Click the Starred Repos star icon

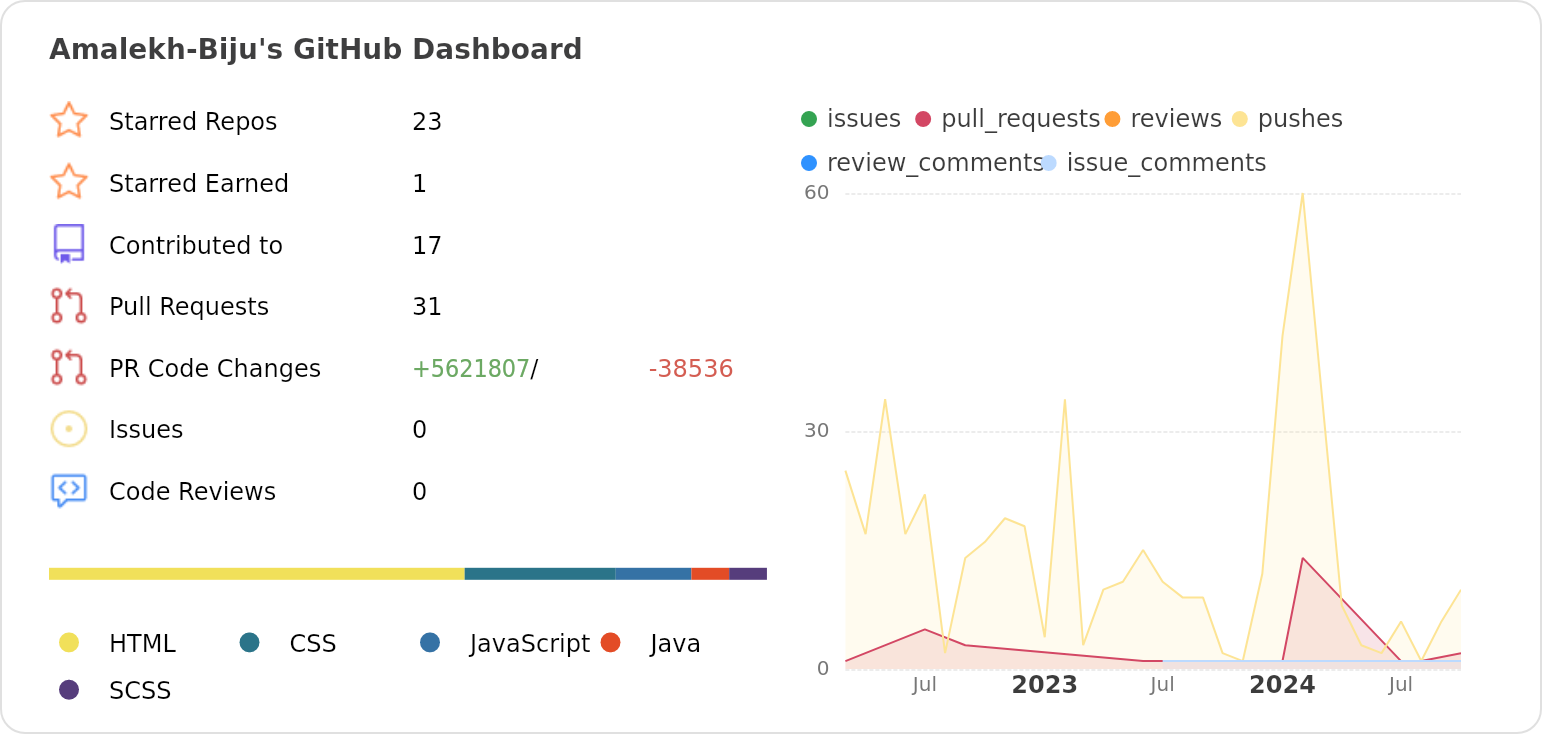tap(69, 120)
